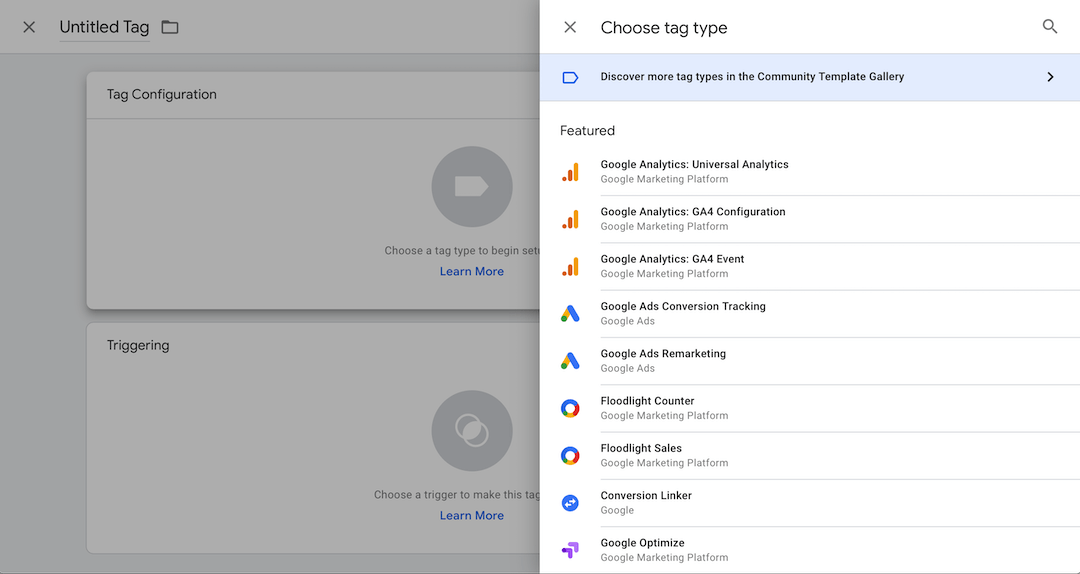Edit the Untitled Tag name field
Screen dimensions: 1080x574
pos(105,28)
